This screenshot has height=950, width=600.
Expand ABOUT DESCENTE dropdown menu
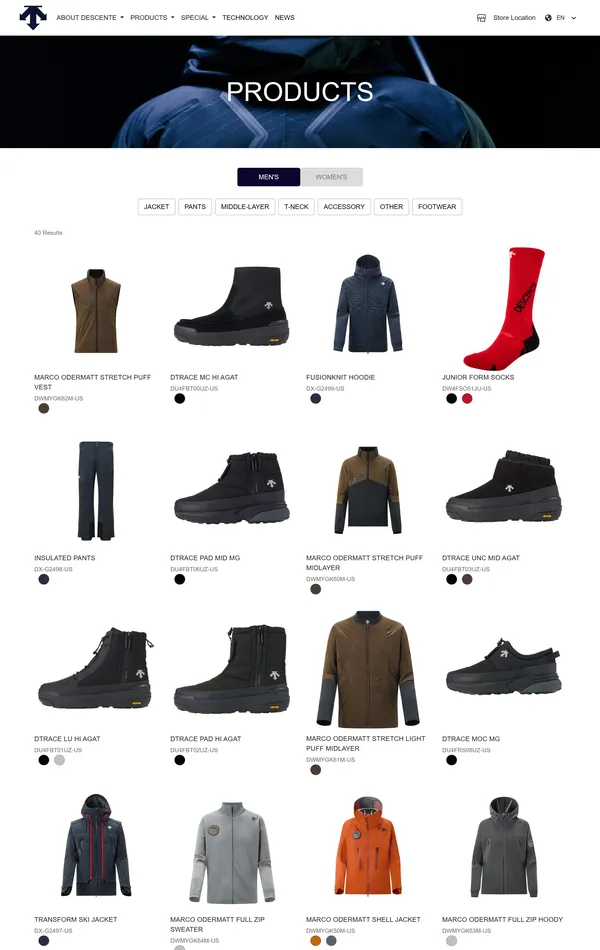point(90,18)
